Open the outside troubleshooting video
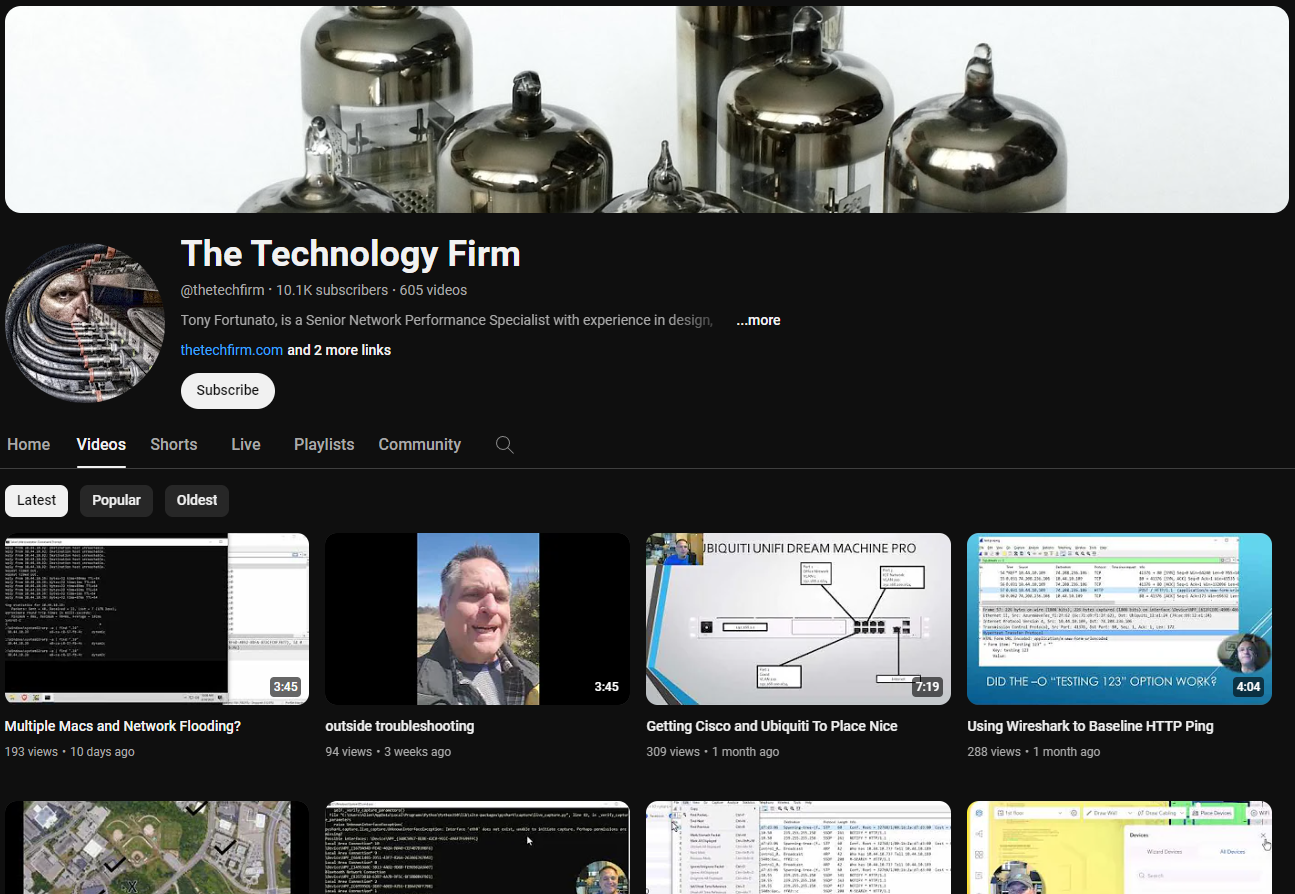Image resolution: width=1295 pixels, height=894 pixels. [x=477, y=618]
